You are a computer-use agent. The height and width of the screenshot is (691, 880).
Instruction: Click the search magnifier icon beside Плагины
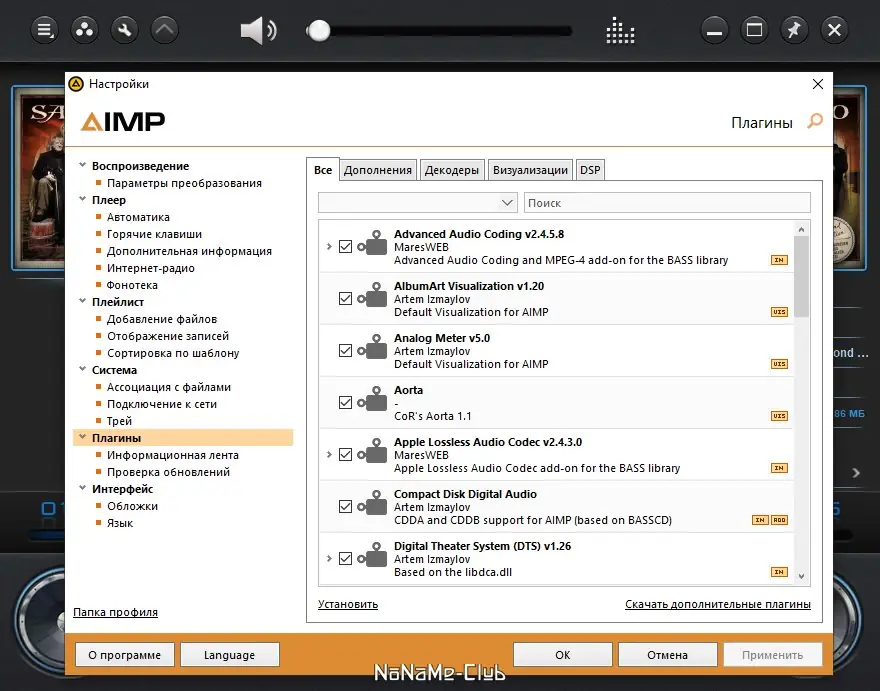815,121
